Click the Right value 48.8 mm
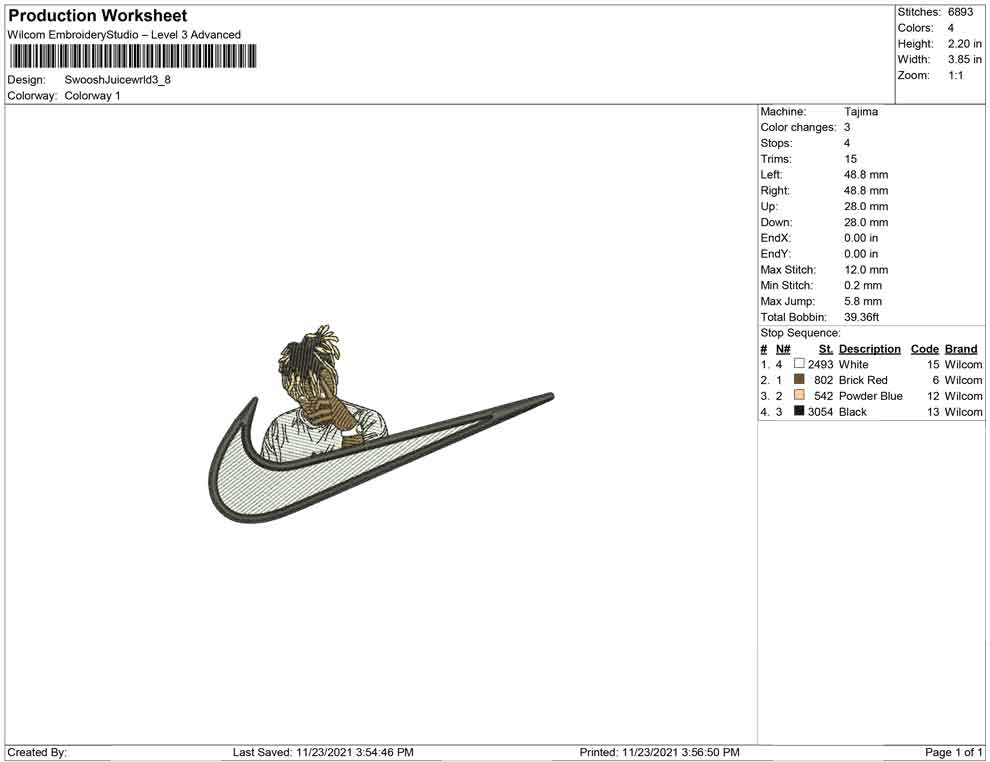The image size is (990, 762). tap(866, 190)
